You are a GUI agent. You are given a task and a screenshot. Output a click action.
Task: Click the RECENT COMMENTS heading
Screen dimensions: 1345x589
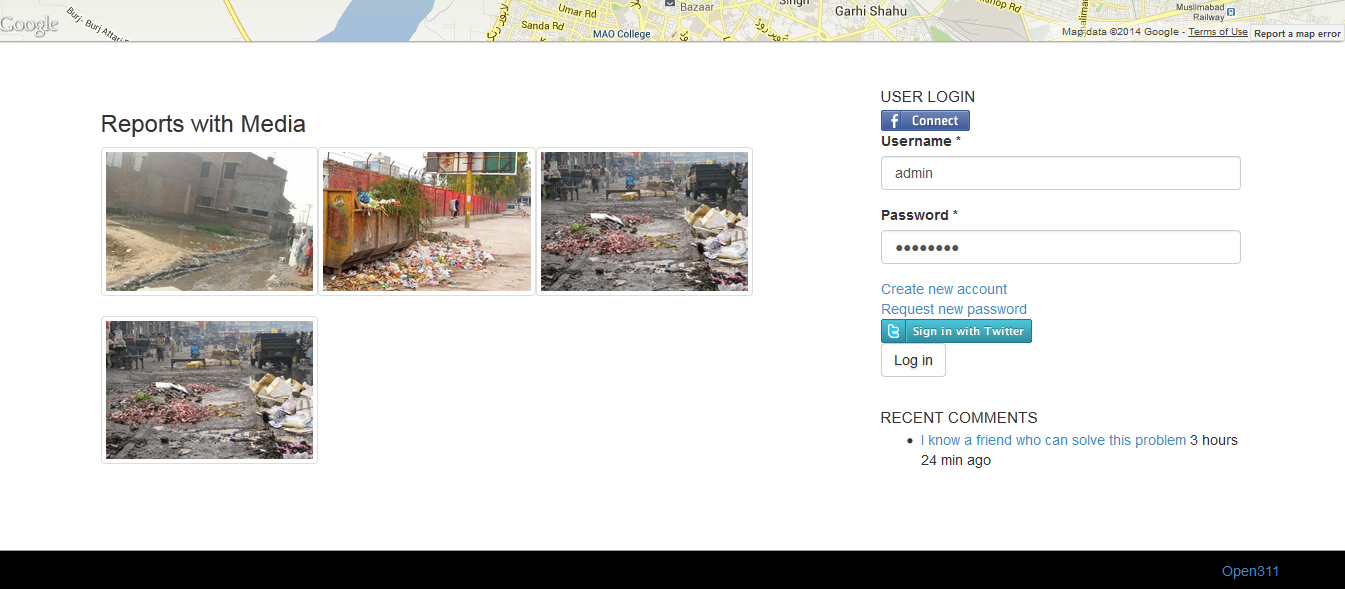(959, 418)
